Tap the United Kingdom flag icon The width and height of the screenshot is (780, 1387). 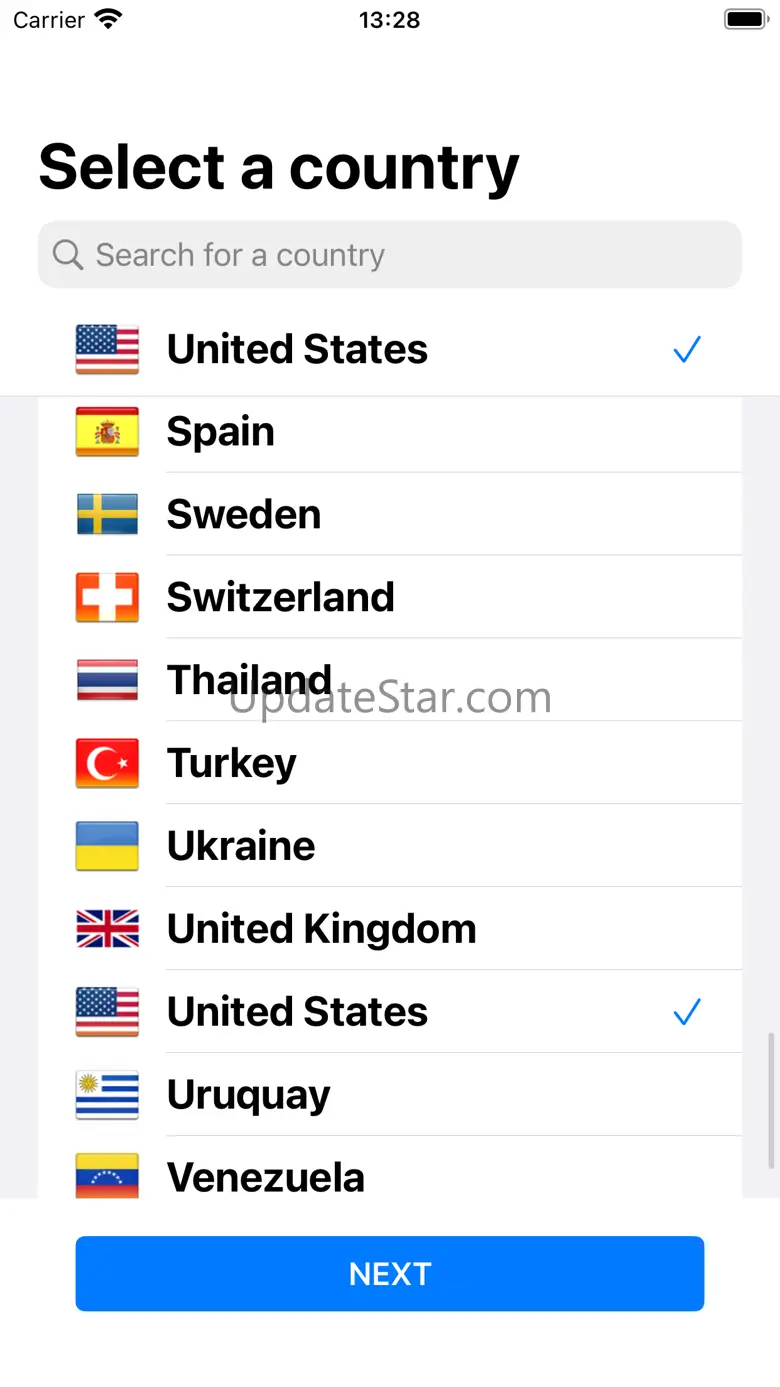[107, 929]
